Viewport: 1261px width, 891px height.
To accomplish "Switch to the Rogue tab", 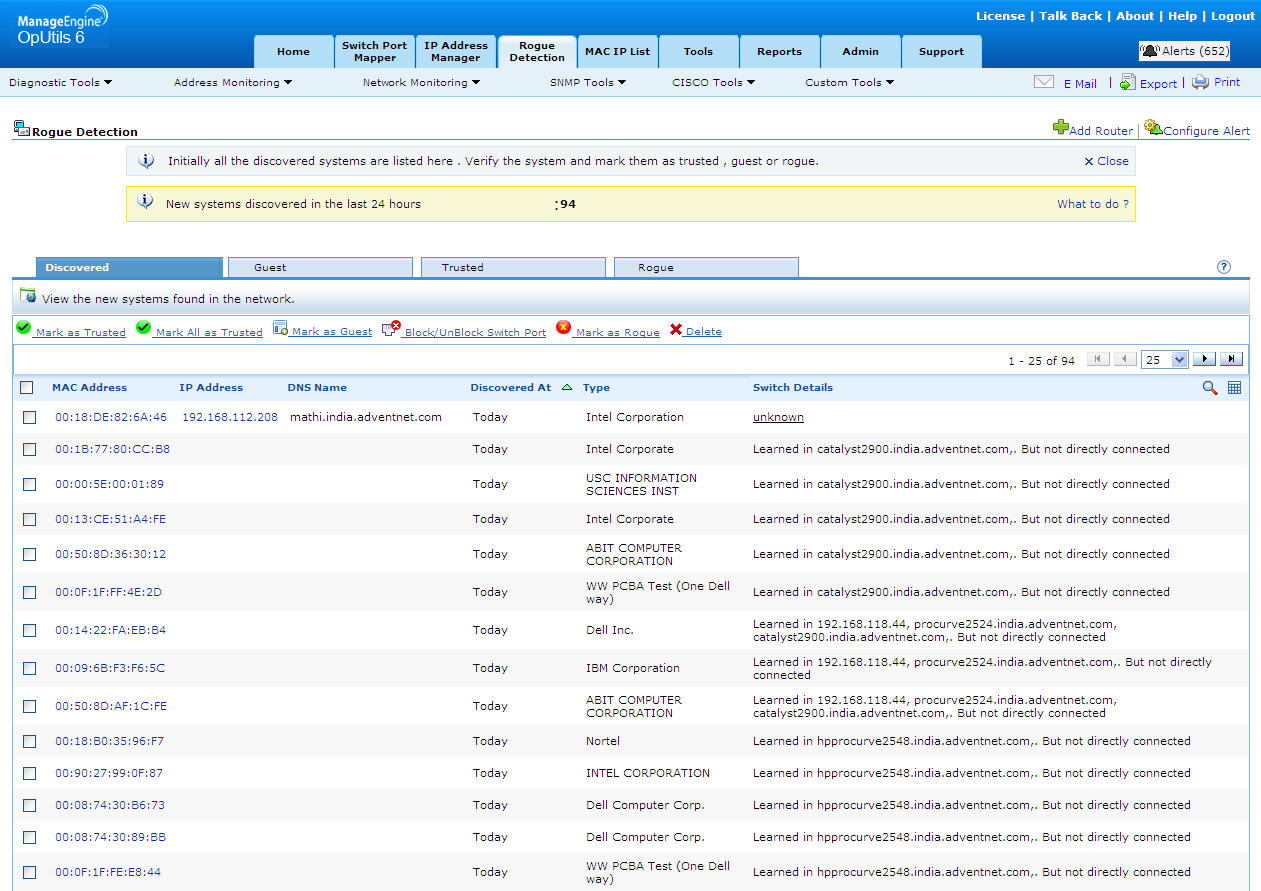I will tap(705, 268).
